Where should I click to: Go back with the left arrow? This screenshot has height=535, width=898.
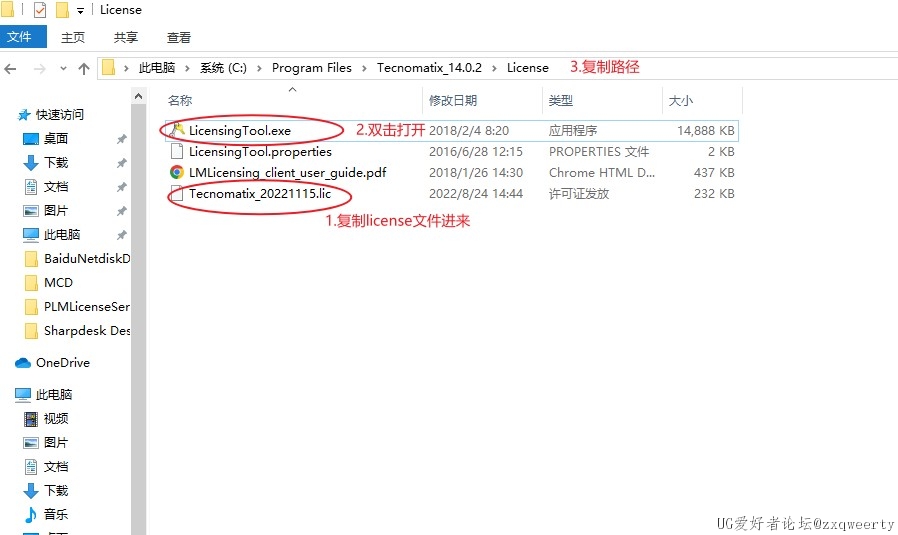(x=10, y=69)
